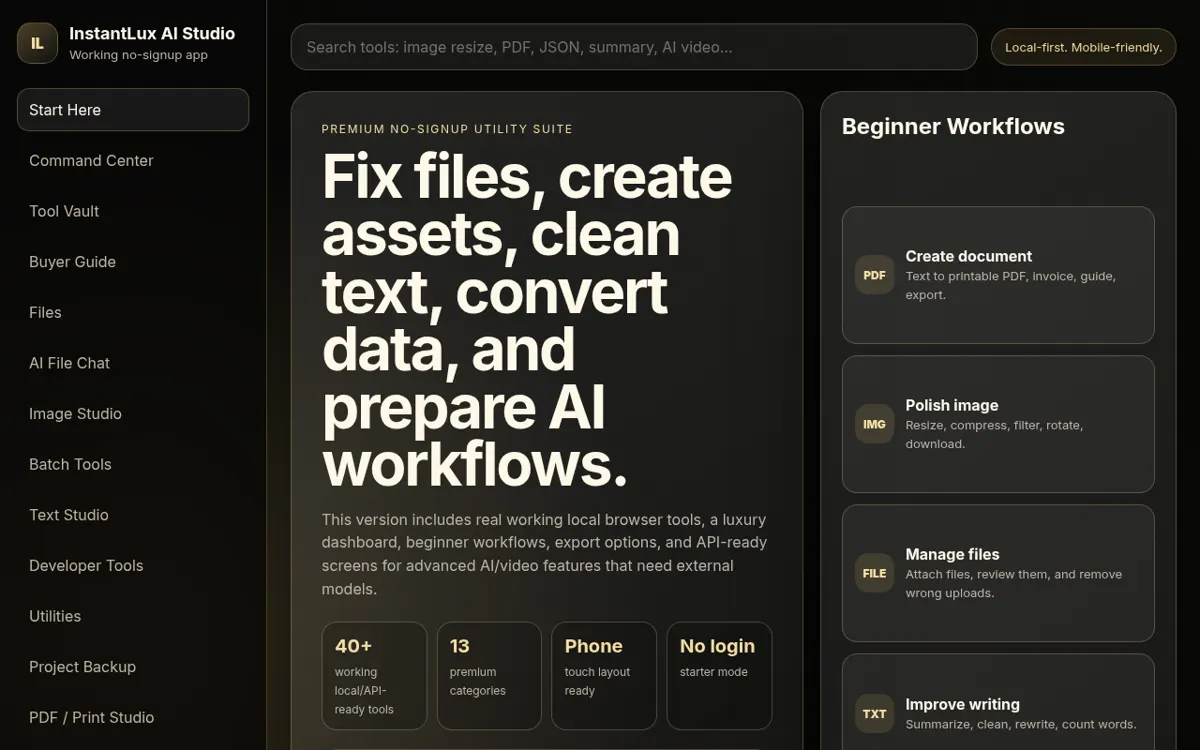This screenshot has width=1200, height=750.
Task: Open the Manage files workflow card
Action: [998, 573]
